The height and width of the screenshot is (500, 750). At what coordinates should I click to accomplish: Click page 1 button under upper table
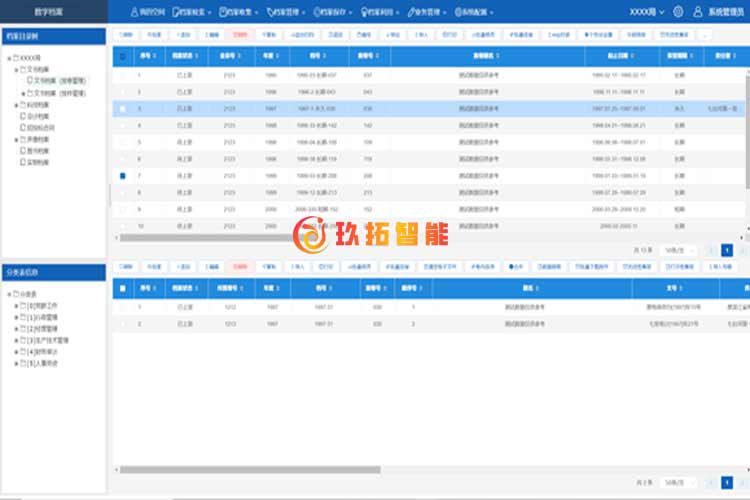[727, 250]
